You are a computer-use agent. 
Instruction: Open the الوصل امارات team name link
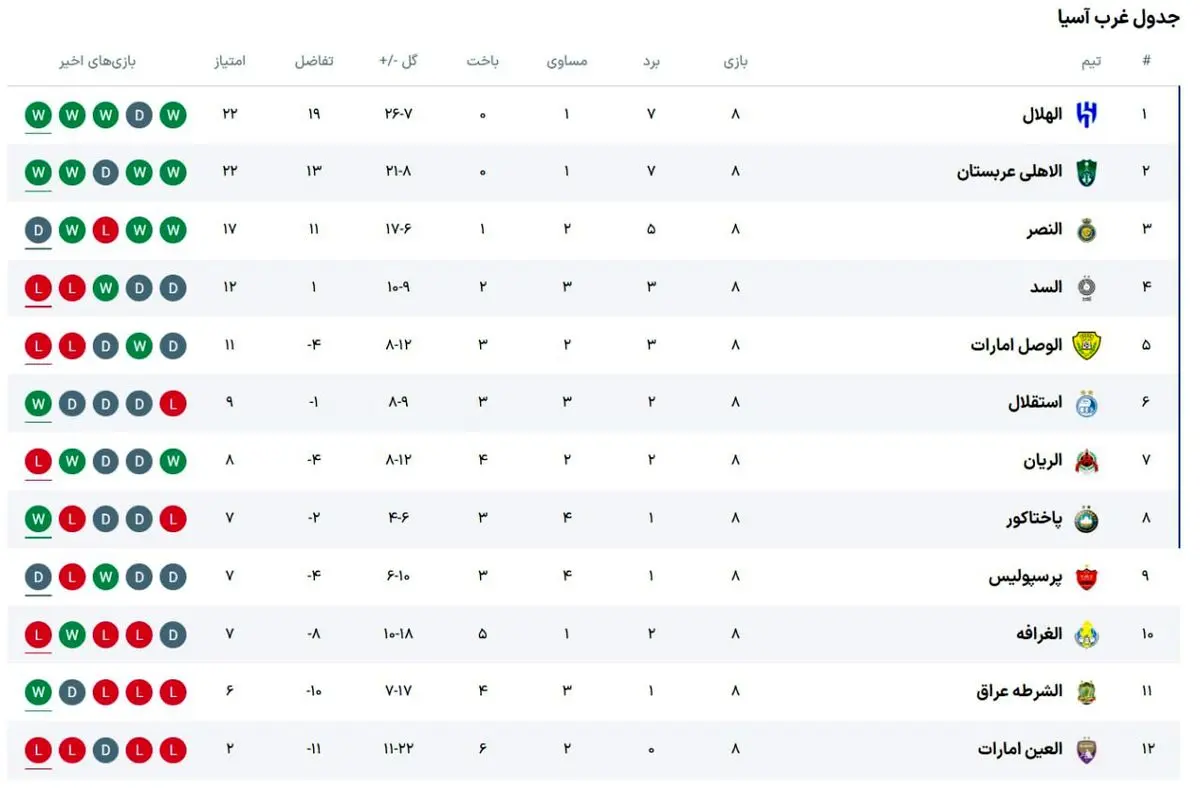(1016, 346)
